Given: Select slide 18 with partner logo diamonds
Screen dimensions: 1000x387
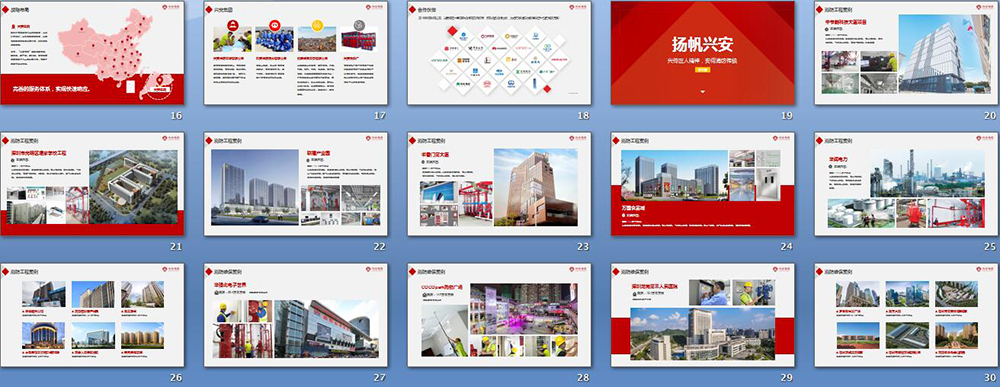Looking at the screenshot, I should tap(499, 53).
